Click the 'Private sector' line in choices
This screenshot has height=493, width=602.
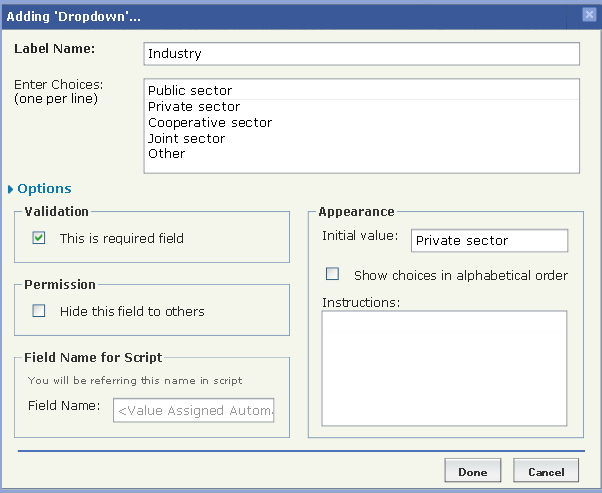(x=194, y=107)
